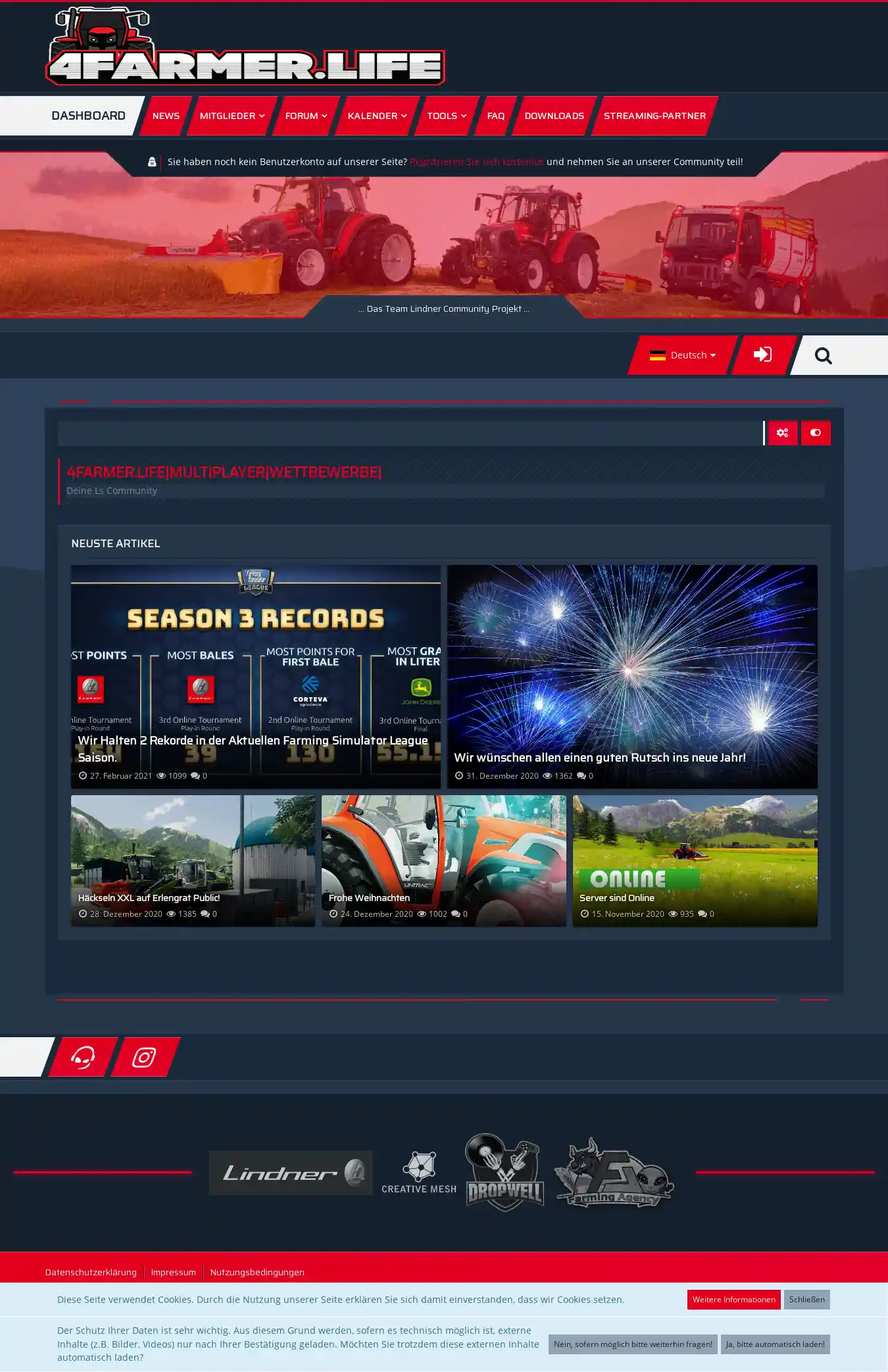Click the Creative Mesh logo
Screen dimensions: 888x1372
pos(419,1173)
